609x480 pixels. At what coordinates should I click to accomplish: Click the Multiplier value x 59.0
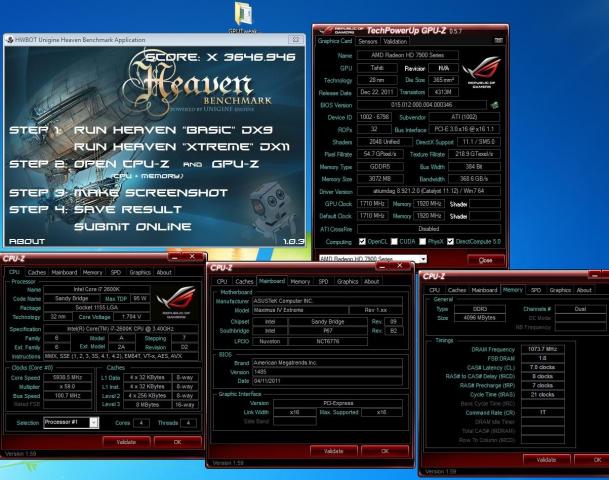pyautogui.click(x=68, y=387)
